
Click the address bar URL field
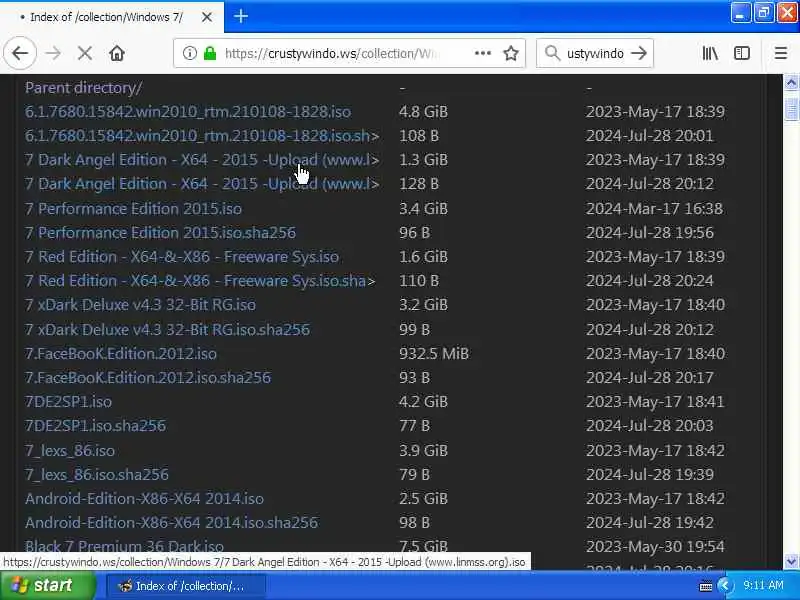[347, 53]
